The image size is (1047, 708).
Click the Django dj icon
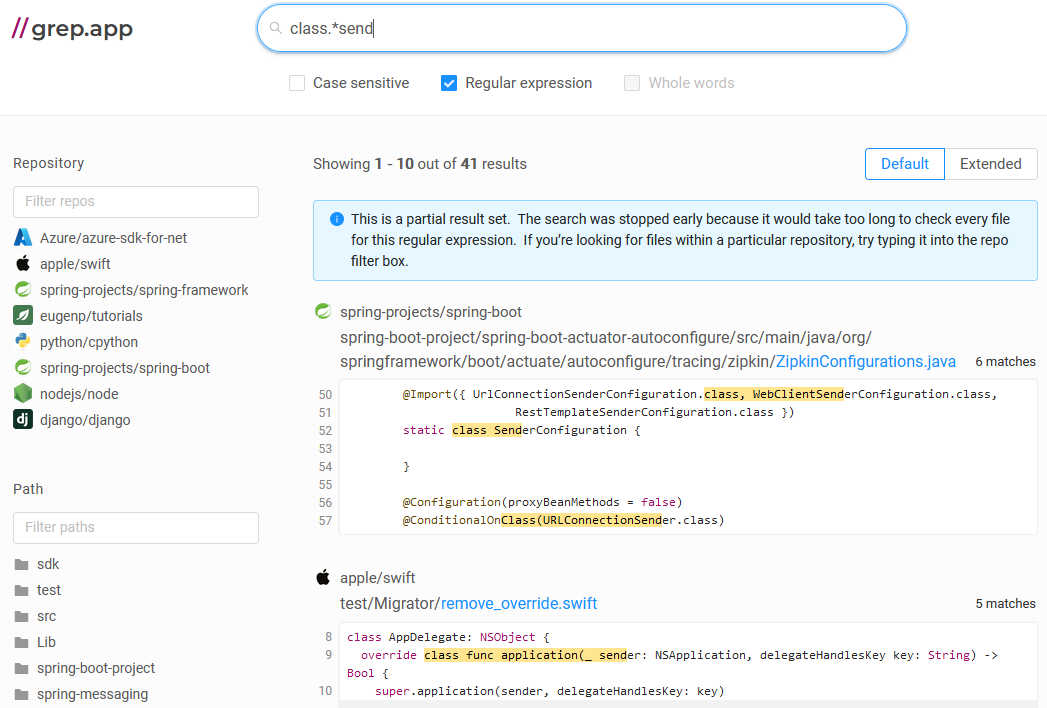[23, 419]
